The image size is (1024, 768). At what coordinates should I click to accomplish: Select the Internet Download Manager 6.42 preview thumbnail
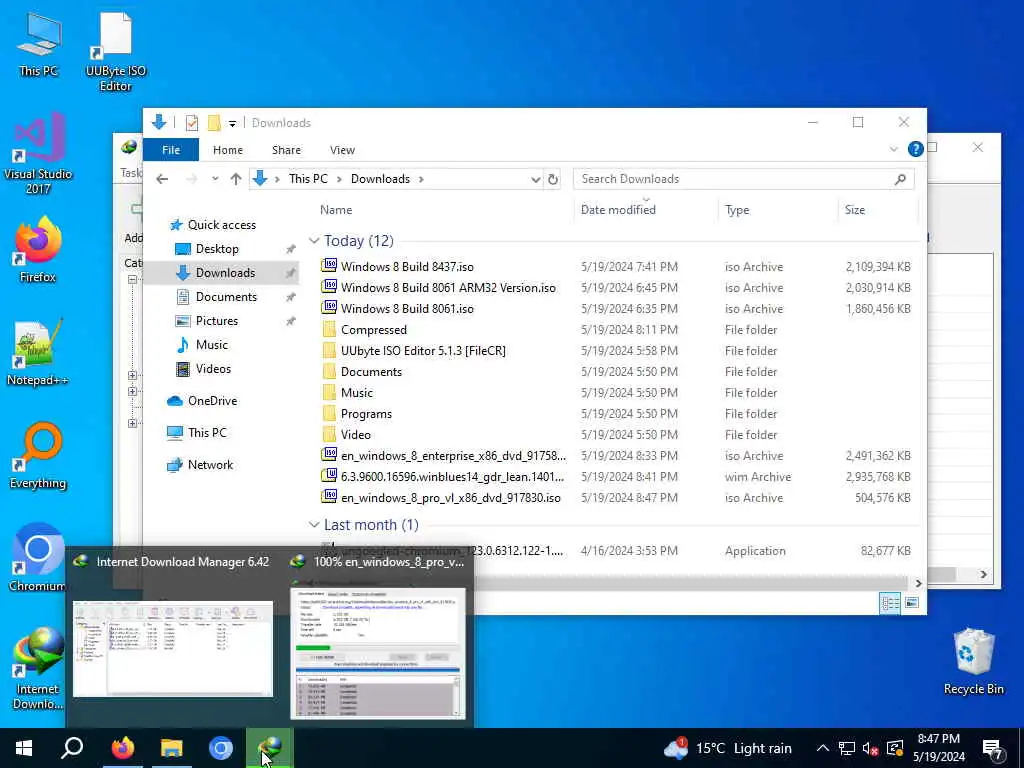172,649
